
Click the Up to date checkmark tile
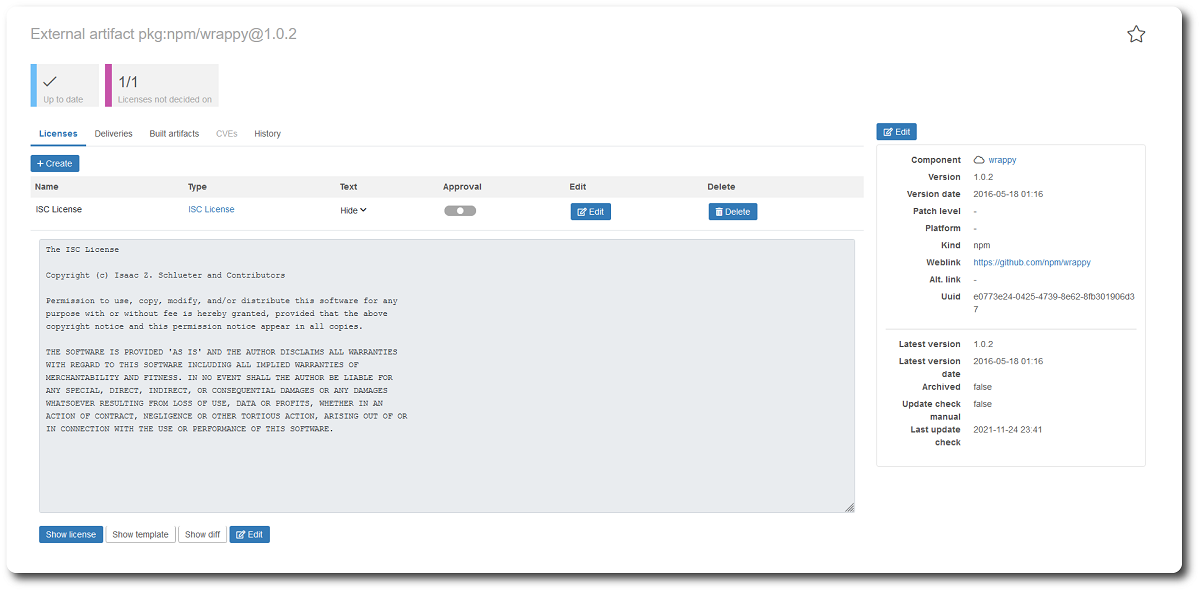pos(65,85)
